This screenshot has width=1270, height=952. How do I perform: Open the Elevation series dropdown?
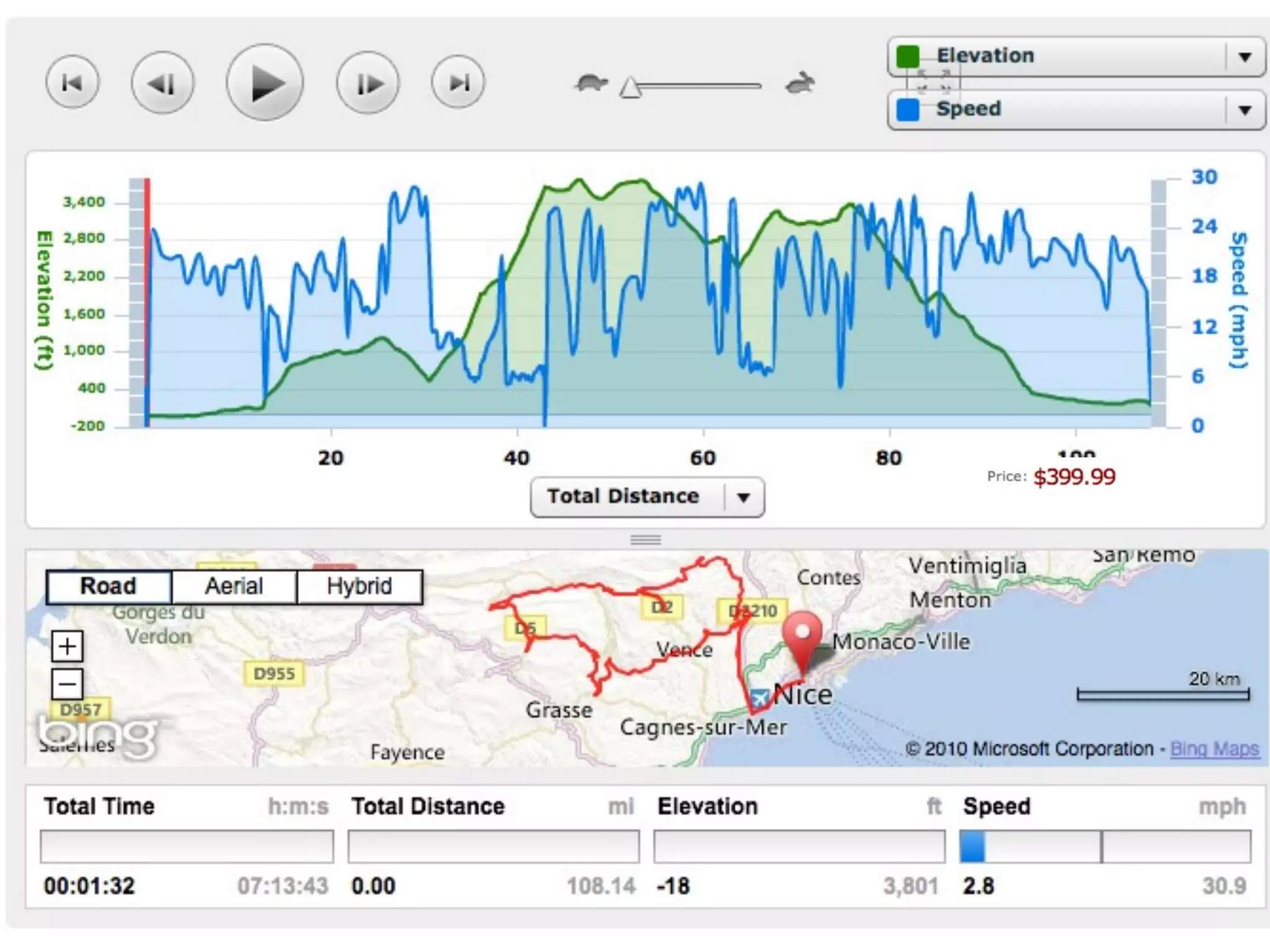click(x=1244, y=57)
